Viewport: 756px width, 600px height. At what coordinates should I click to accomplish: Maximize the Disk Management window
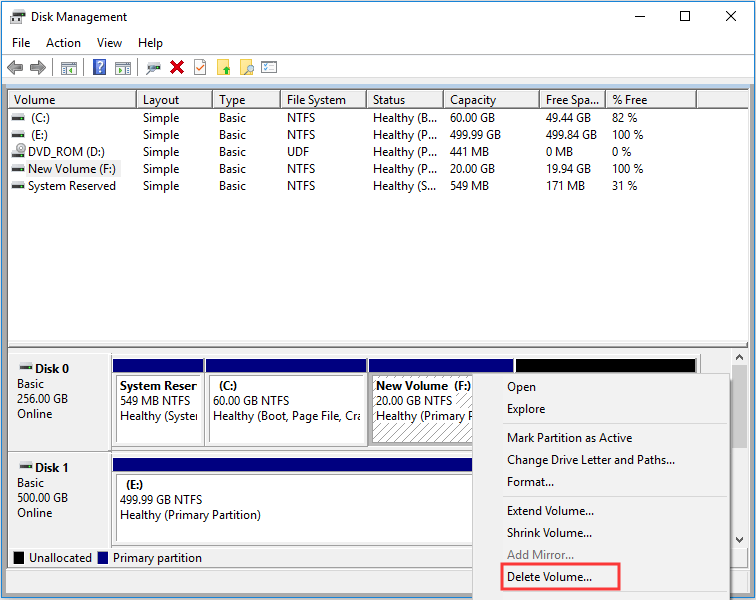685,16
